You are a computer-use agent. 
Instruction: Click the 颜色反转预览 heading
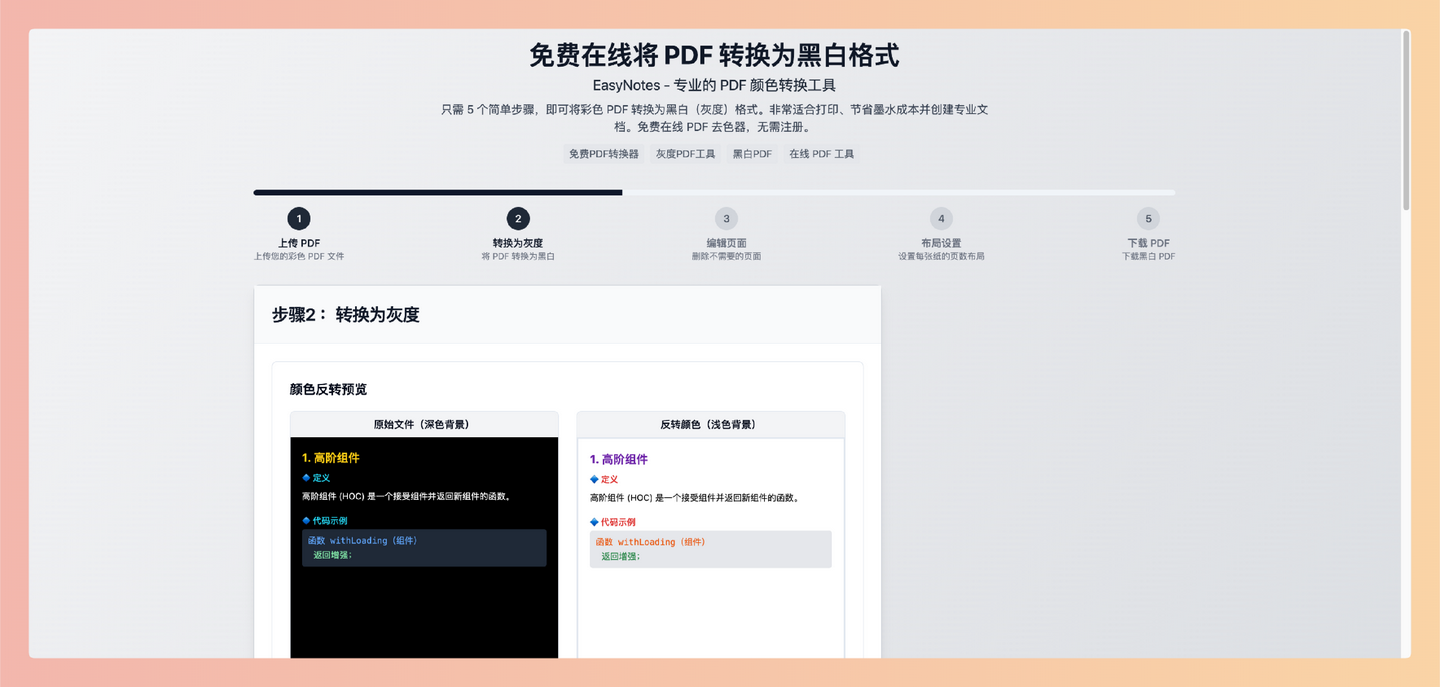[328, 389]
